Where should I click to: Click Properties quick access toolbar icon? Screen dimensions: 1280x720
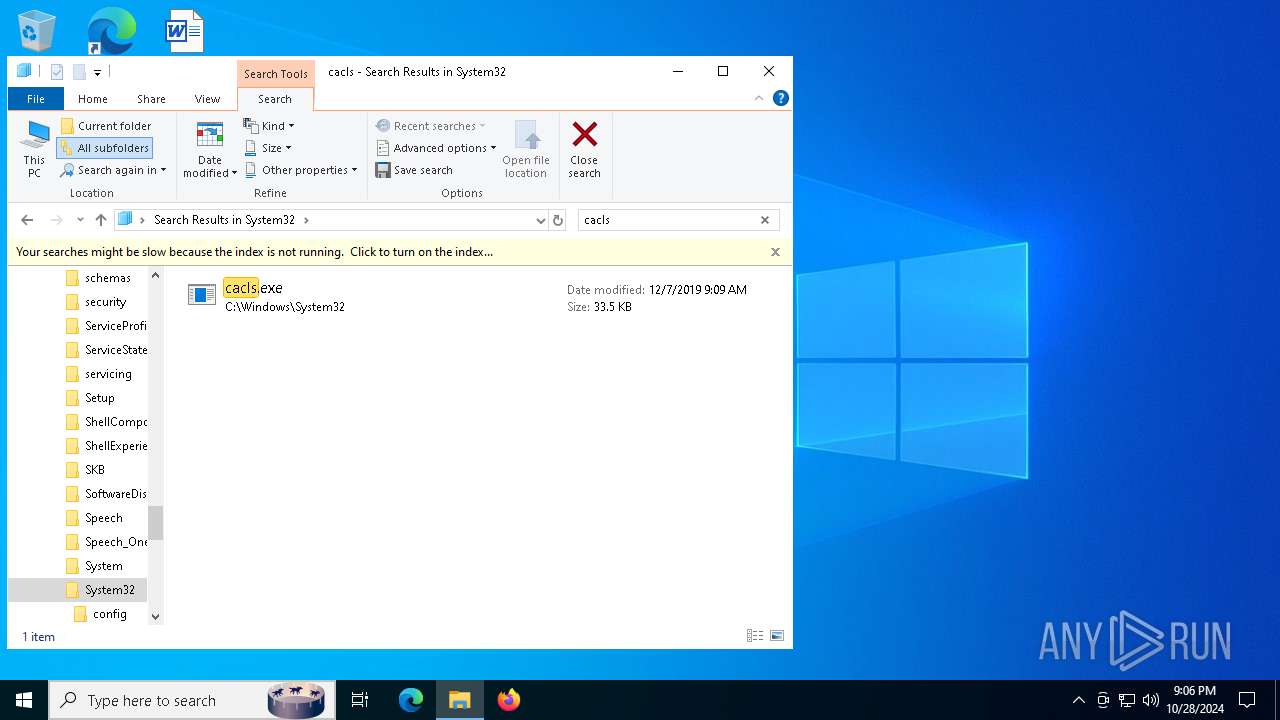pos(57,72)
